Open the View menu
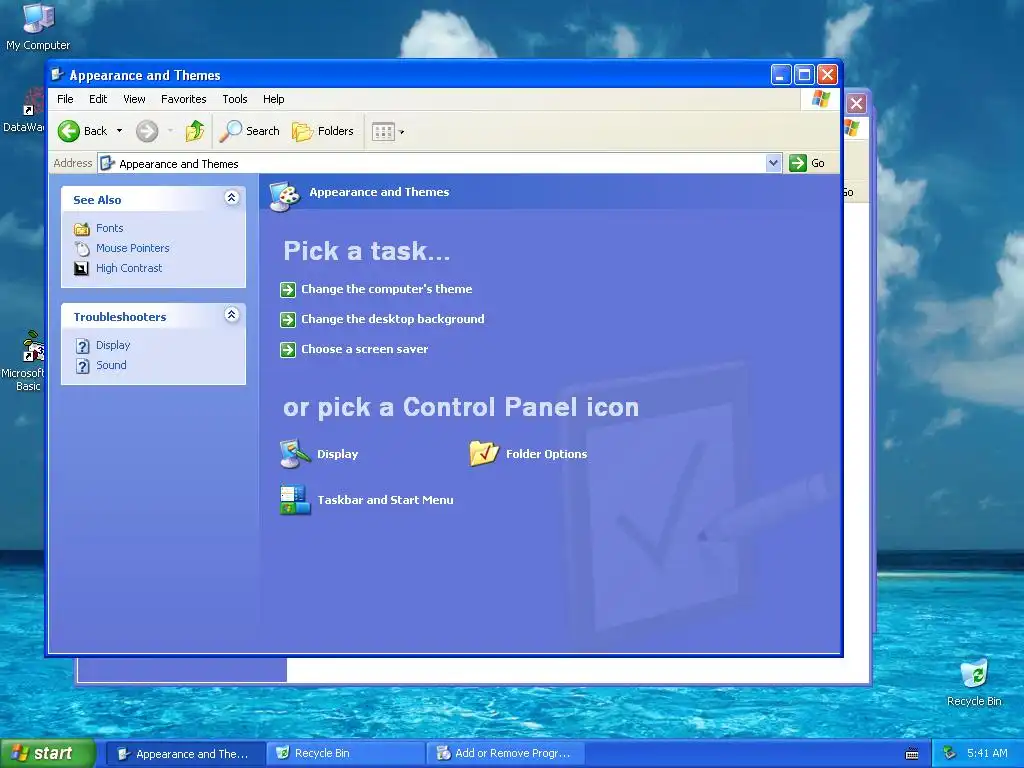The image size is (1024, 768). [x=134, y=99]
